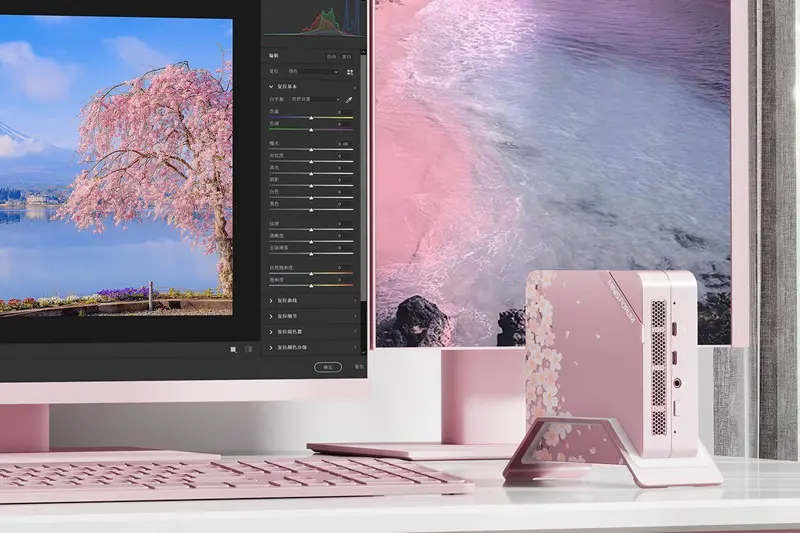Click the histogram at panel top
Screen dimensions: 800x533
(314, 19)
